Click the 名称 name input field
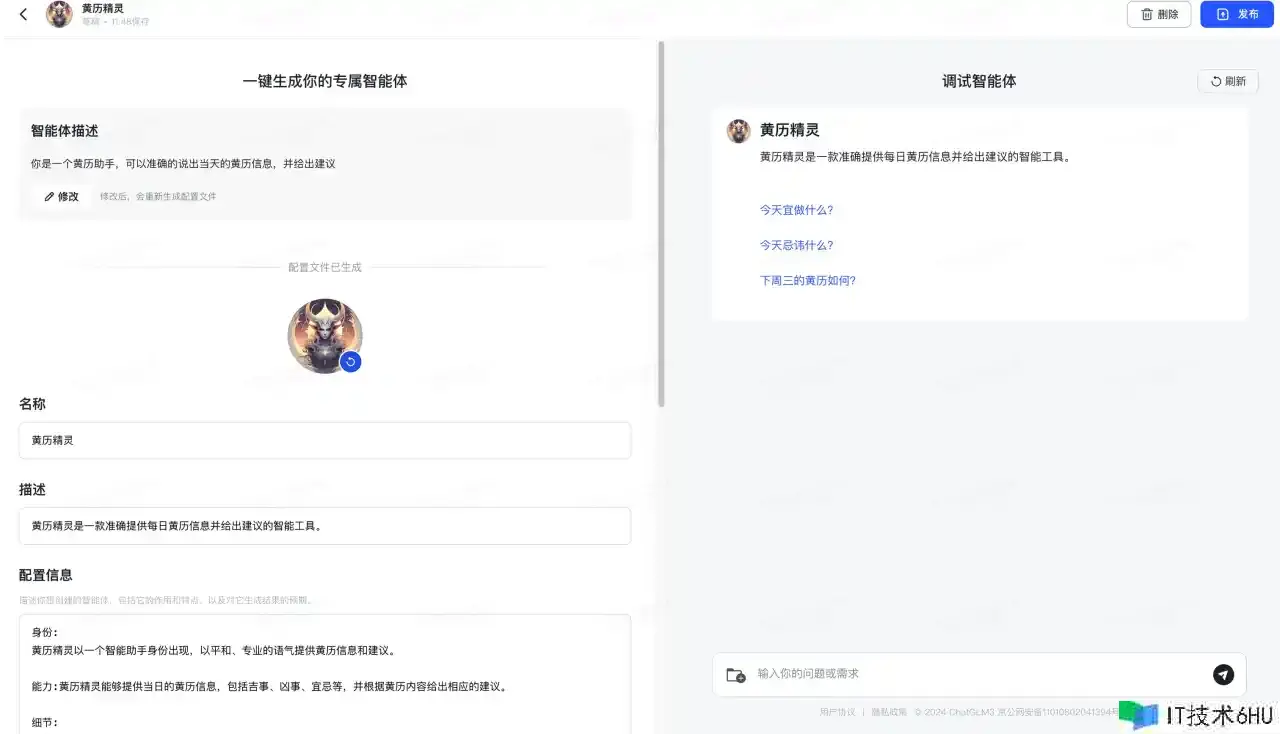The image size is (1280, 734). click(324, 440)
